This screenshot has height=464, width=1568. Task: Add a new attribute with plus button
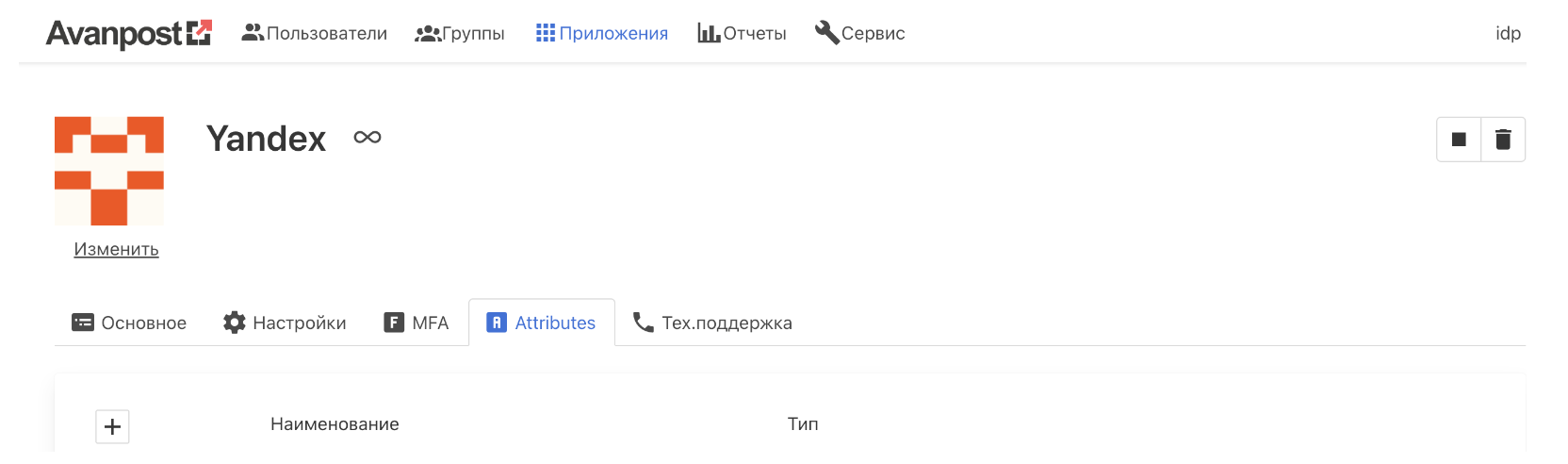[112, 426]
